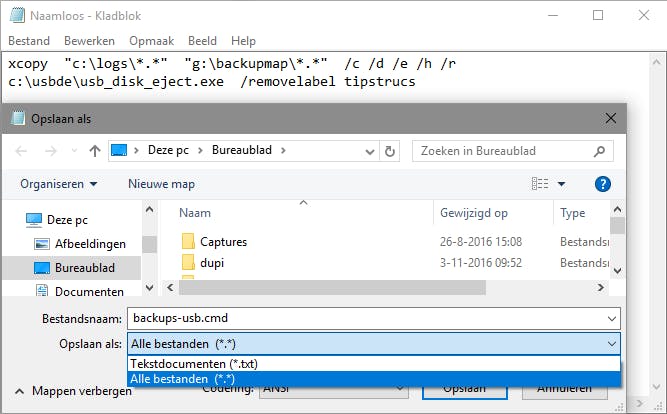Open the help question mark button

602,184
